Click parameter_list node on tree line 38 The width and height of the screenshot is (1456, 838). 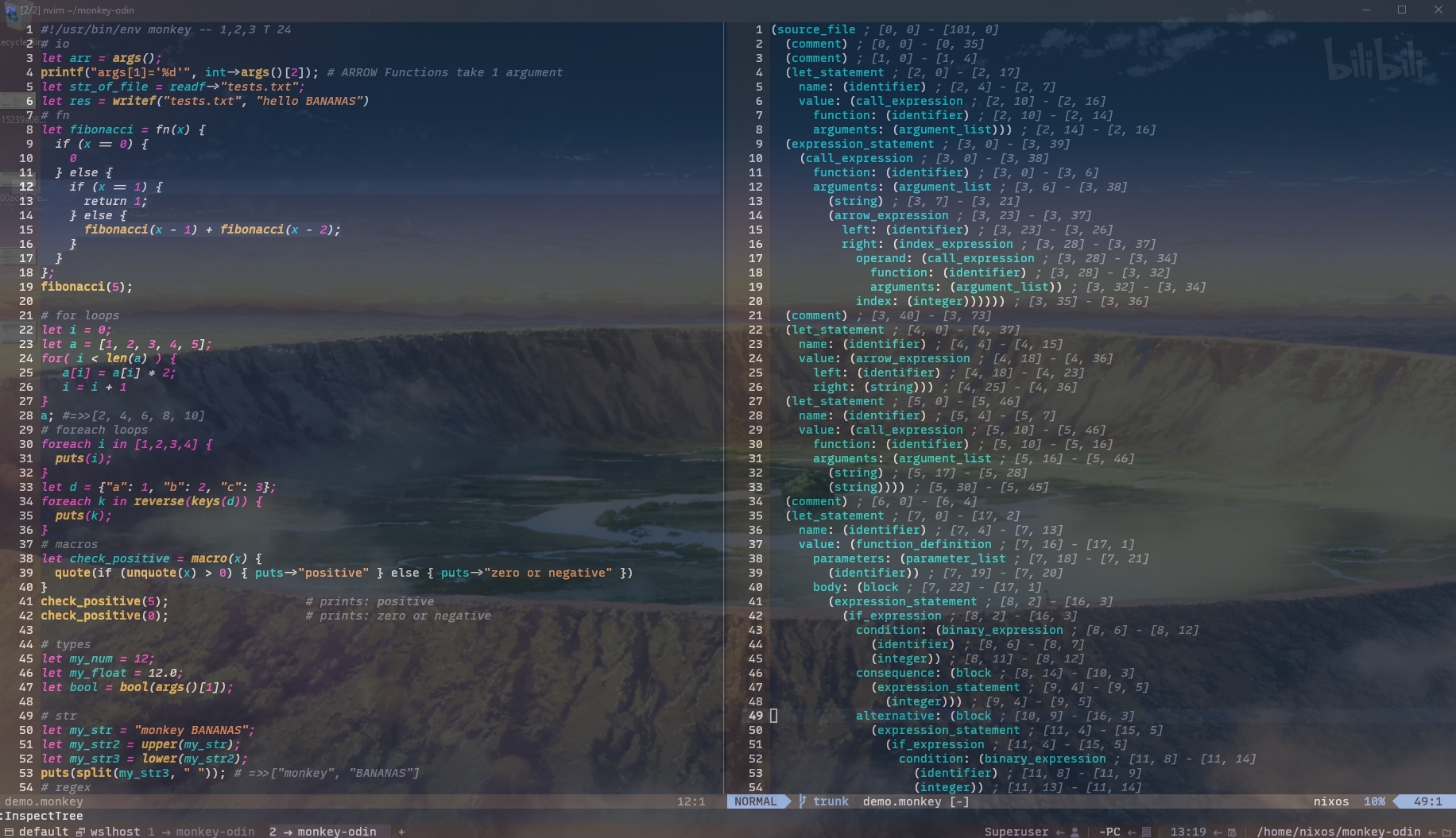(956, 558)
